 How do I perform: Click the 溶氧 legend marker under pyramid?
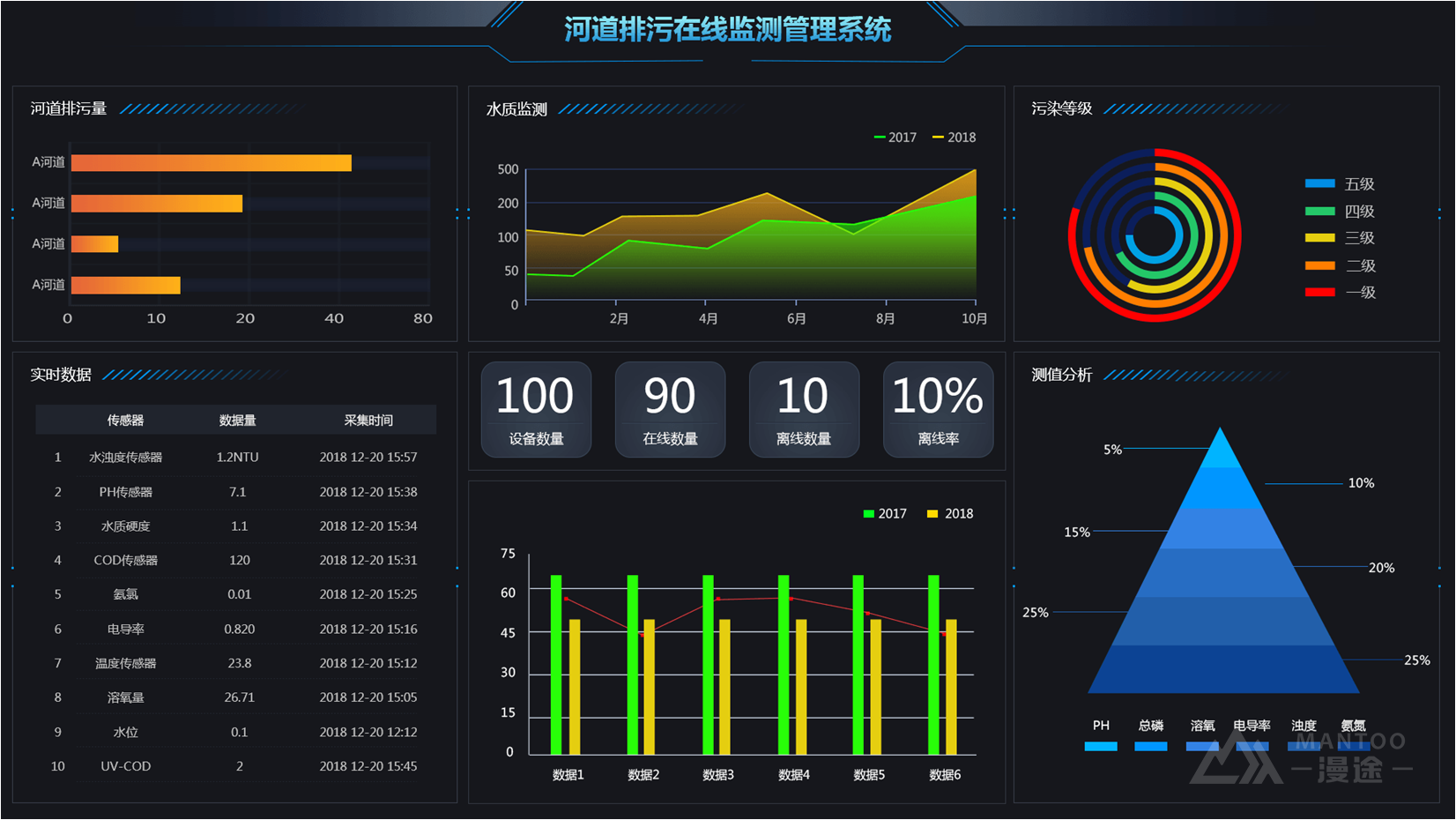point(1201,746)
